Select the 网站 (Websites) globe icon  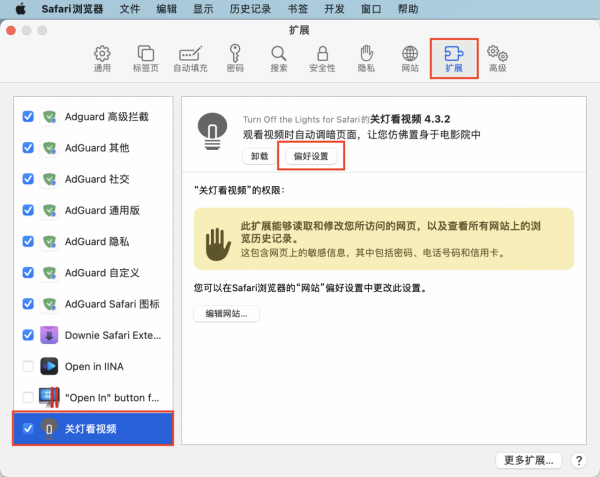coord(410,59)
